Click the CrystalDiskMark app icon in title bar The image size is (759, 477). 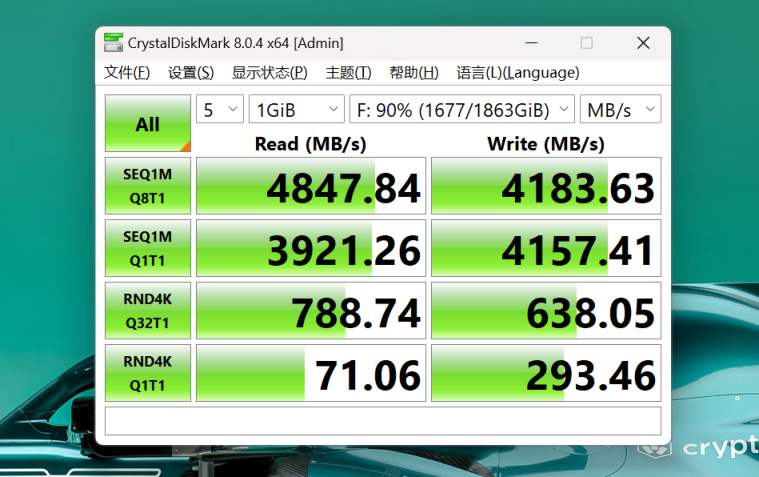pos(113,43)
